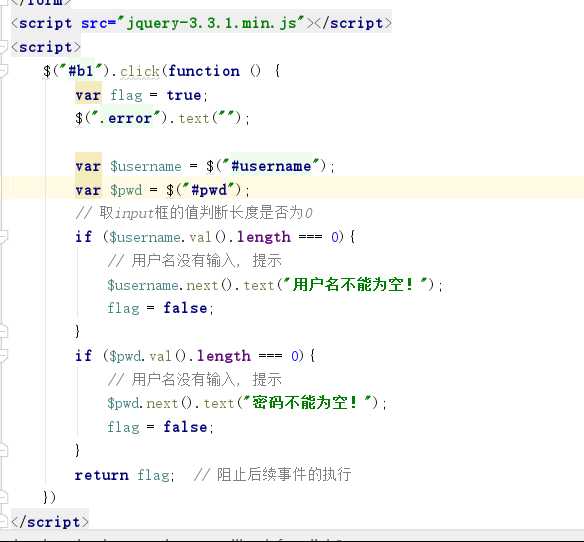584x542 pixels.
Task: Collapse the opening script tag fold marker
Action: point(3,47)
